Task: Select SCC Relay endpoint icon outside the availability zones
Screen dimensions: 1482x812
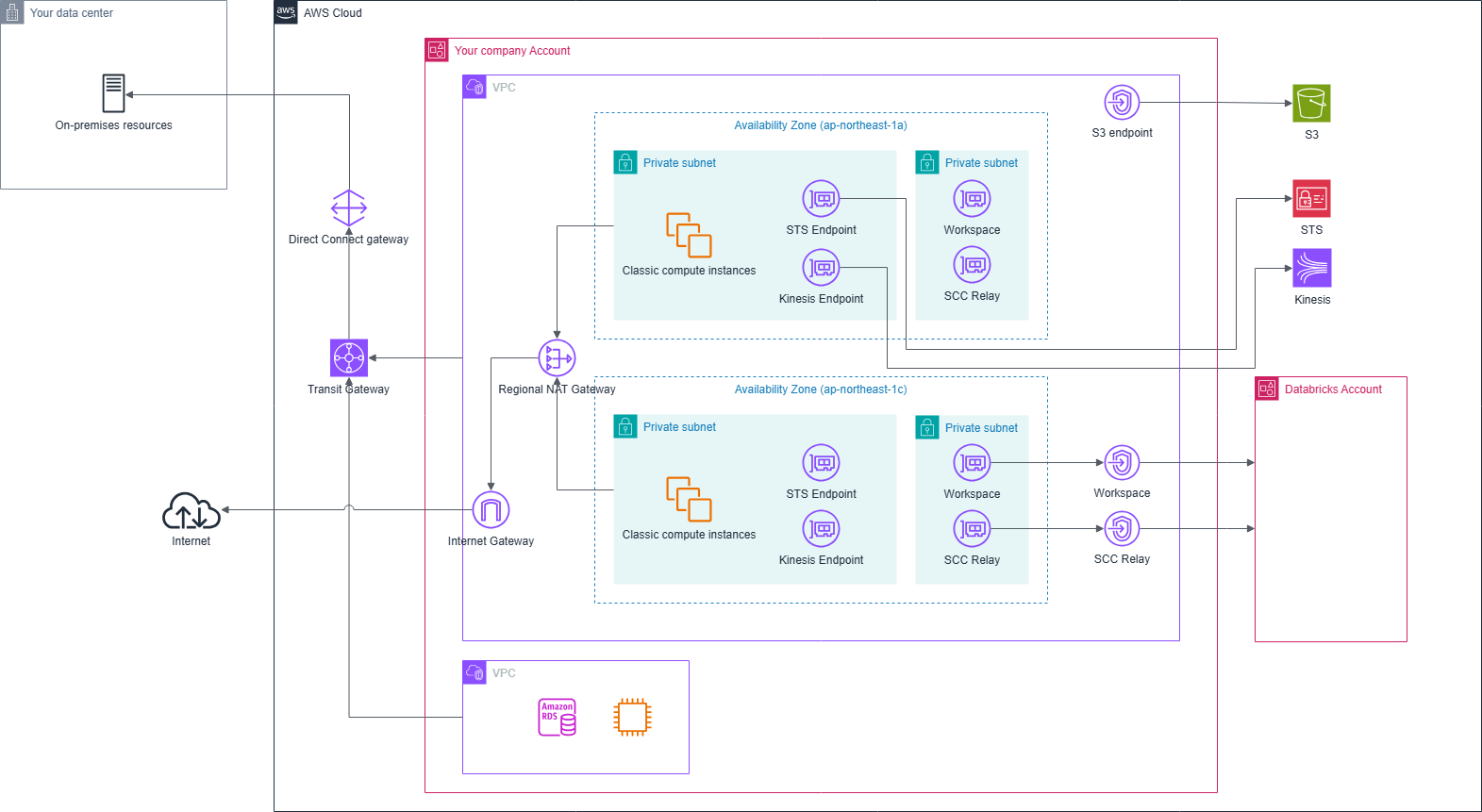Action: (x=1122, y=528)
